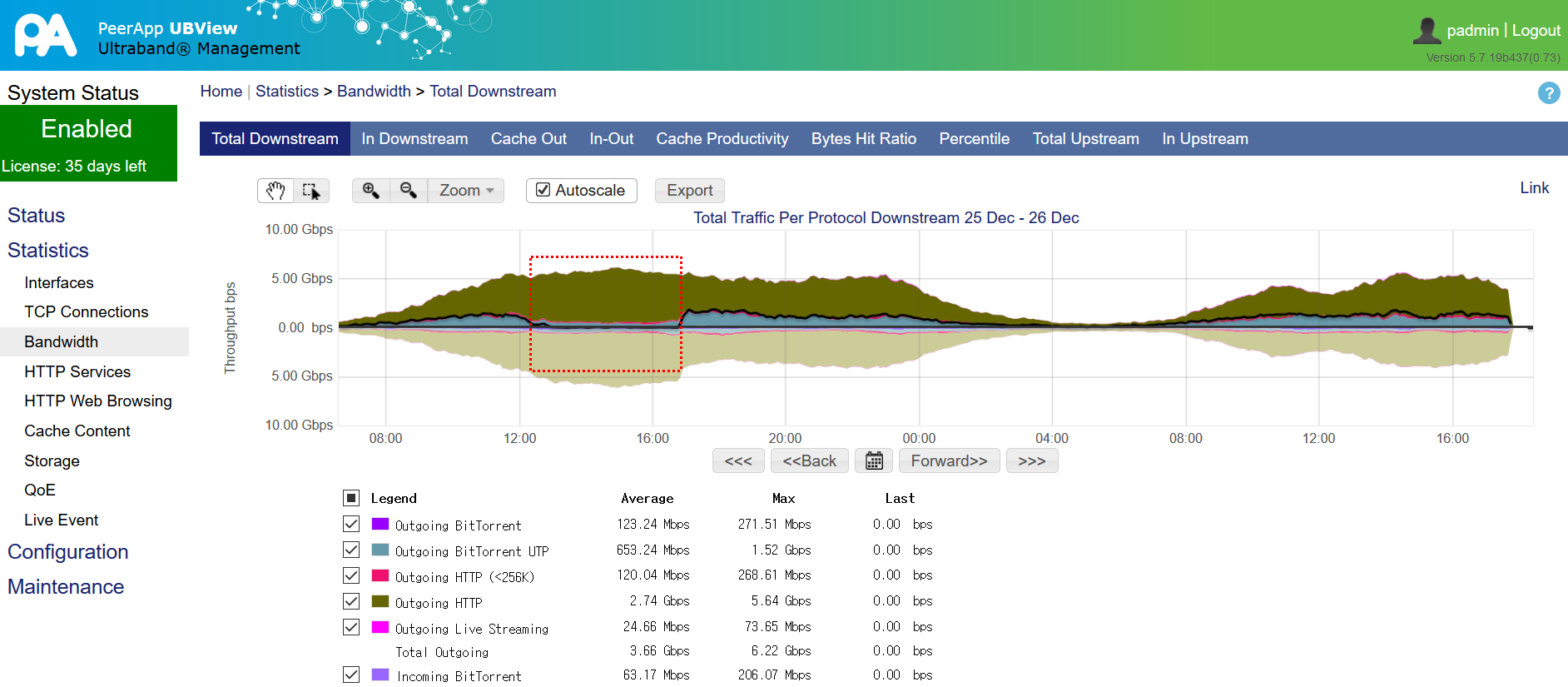Switch to In Upstream tab
Screen dimensions: 1568x687
point(1205,139)
